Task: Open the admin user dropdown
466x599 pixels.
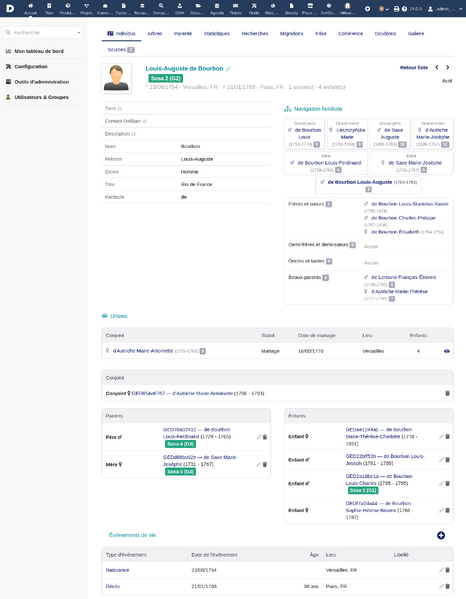Action: click(x=445, y=8)
